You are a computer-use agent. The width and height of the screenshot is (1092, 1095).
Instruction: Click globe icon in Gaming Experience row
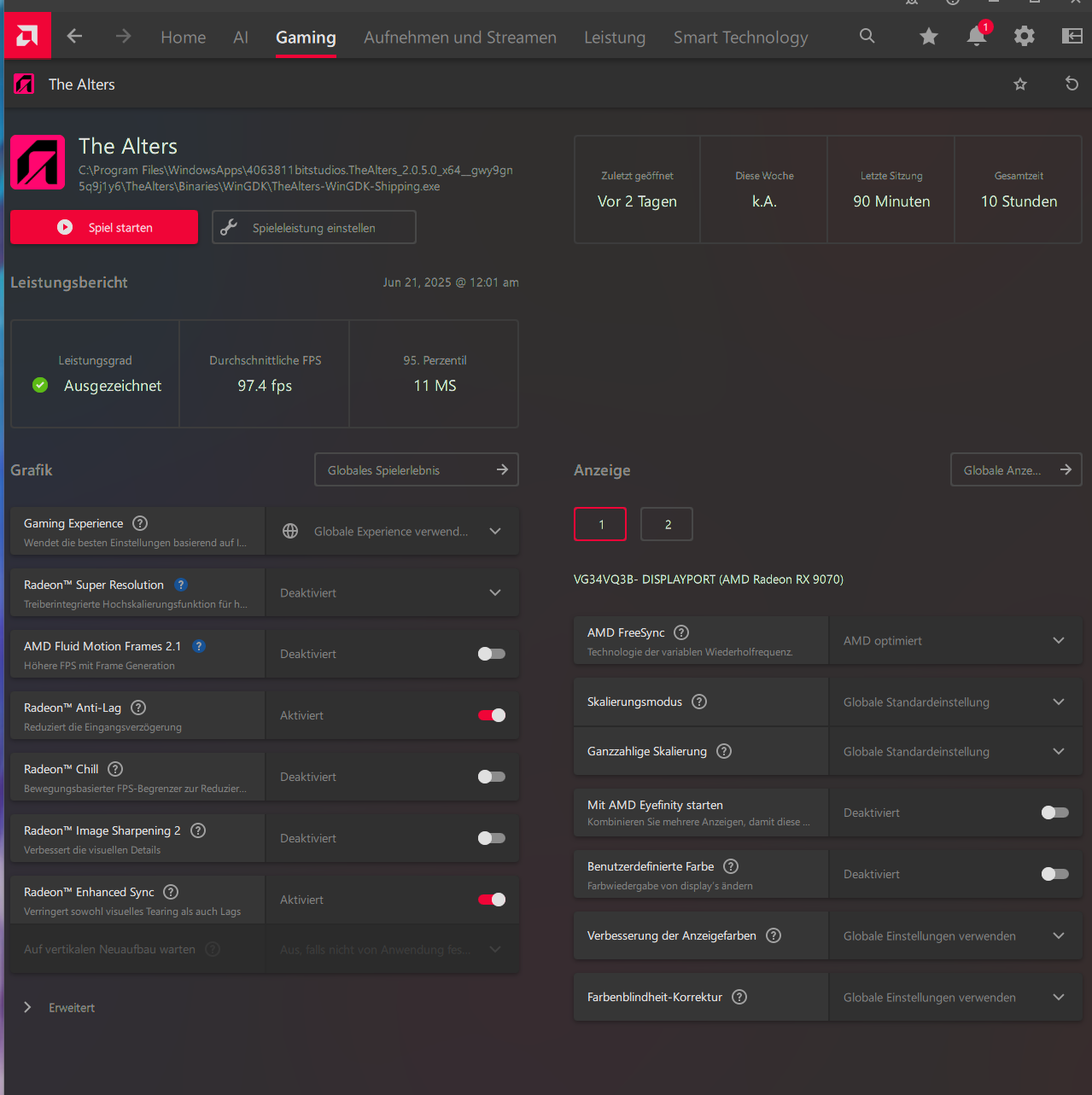tap(290, 531)
